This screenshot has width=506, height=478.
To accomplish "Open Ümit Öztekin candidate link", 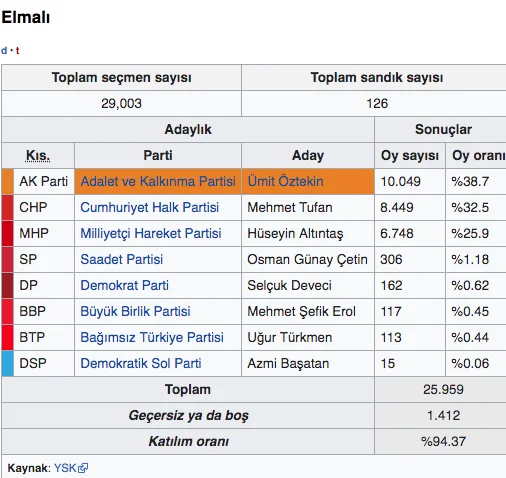I will pos(285,181).
